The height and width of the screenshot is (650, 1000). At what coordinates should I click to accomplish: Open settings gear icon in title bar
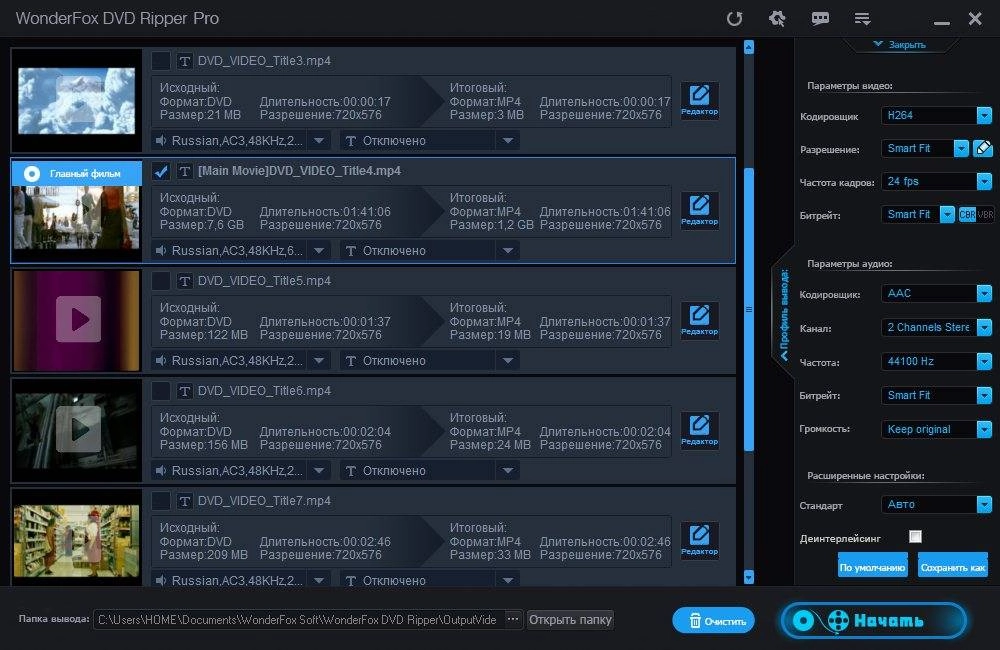click(777, 18)
